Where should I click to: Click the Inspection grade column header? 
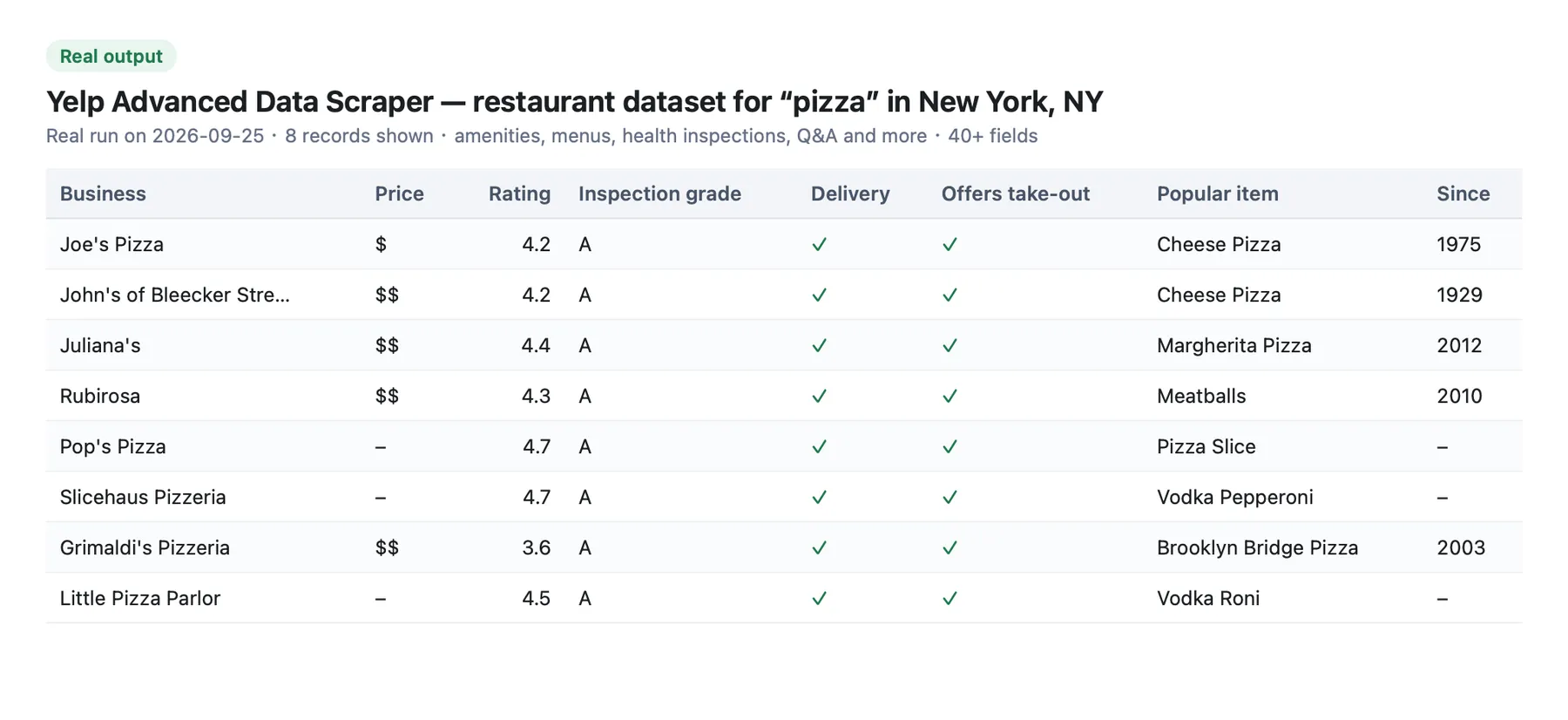tap(659, 194)
